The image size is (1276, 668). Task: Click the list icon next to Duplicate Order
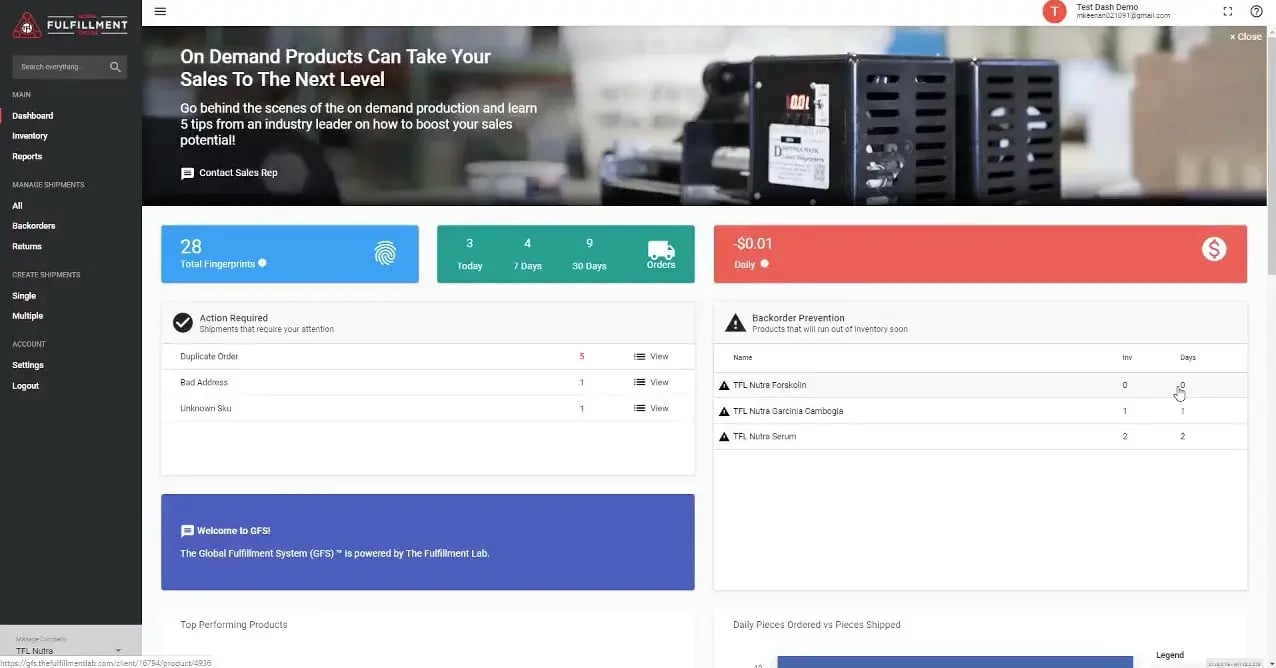[x=638, y=356]
